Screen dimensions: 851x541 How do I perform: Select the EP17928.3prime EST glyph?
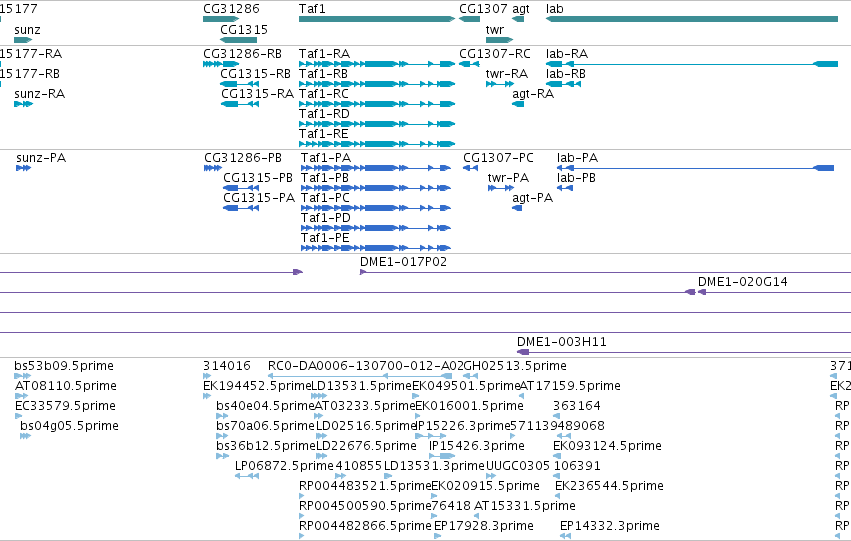click(x=437, y=536)
